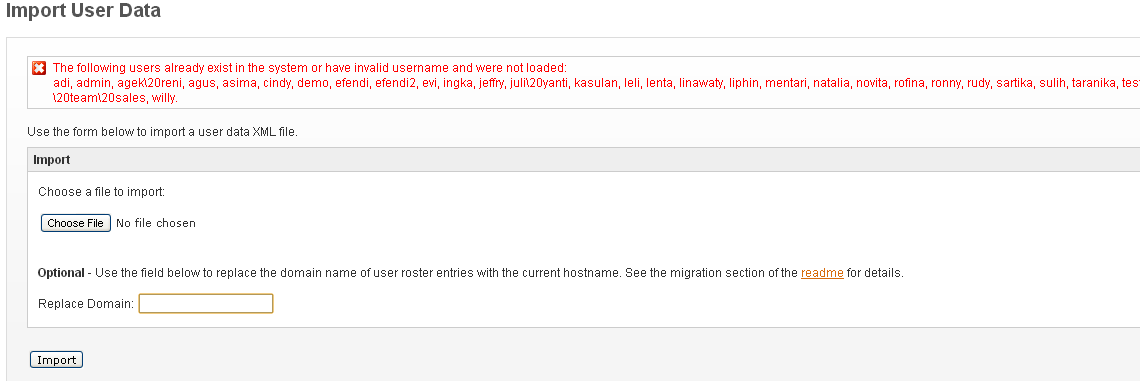Viewport: 1140px width, 381px height.
Task: Open the readme migration link
Action: [x=822, y=273]
